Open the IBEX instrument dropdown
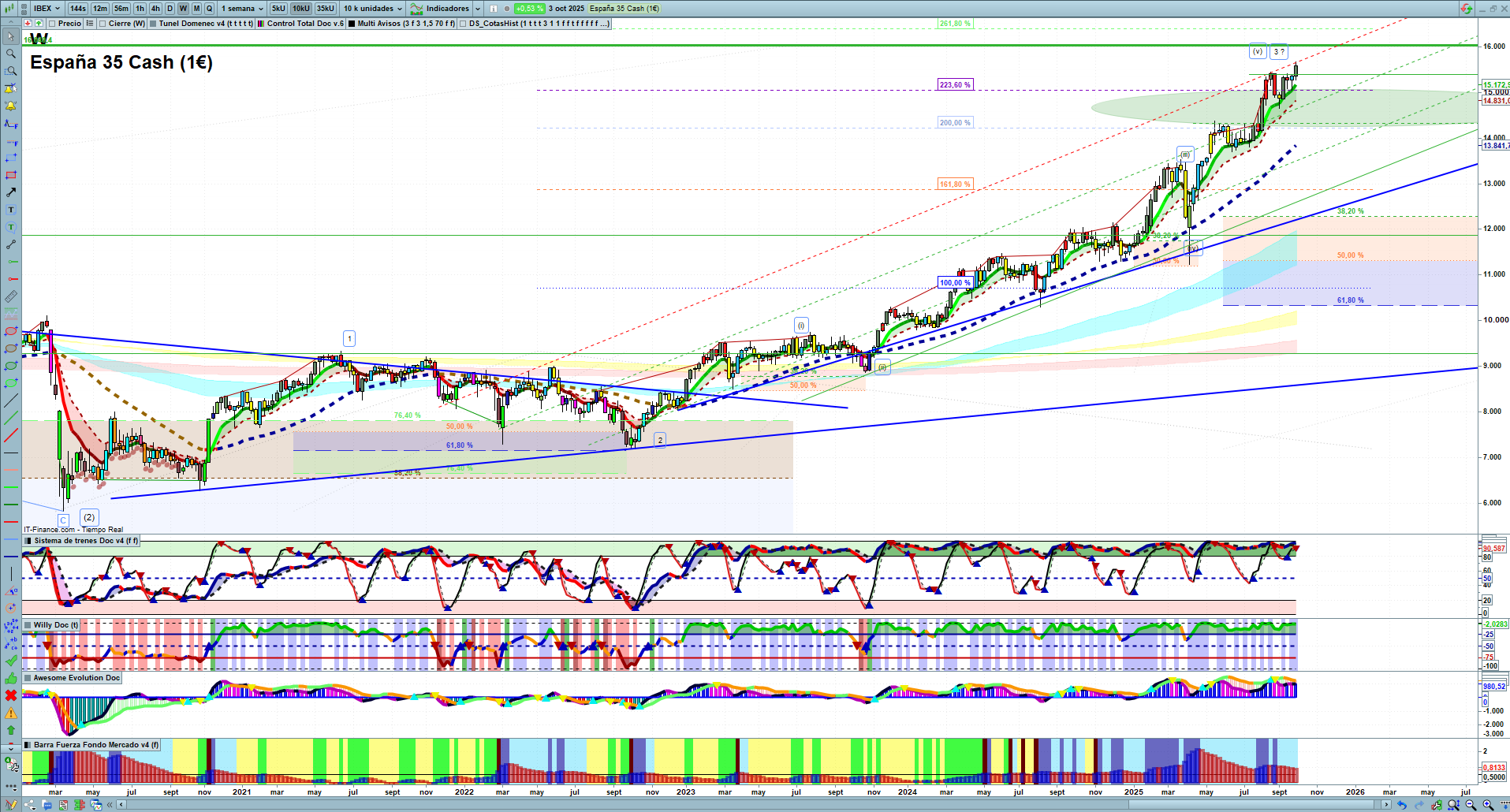1510x812 pixels. (47, 9)
